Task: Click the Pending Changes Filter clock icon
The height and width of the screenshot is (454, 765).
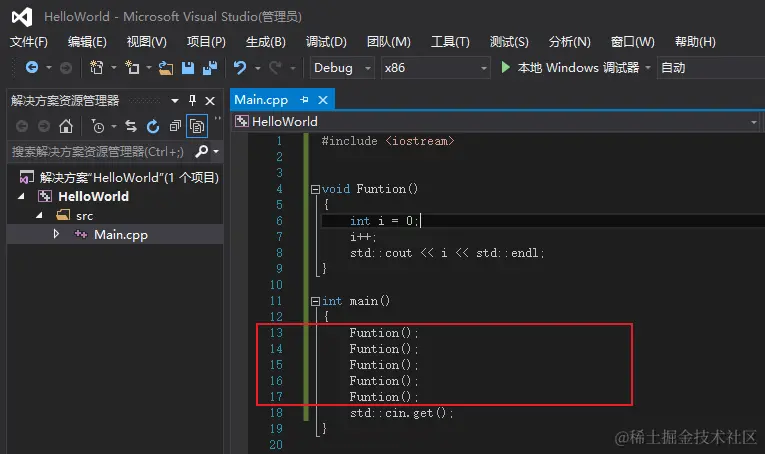Action: pyautogui.click(x=98, y=127)
